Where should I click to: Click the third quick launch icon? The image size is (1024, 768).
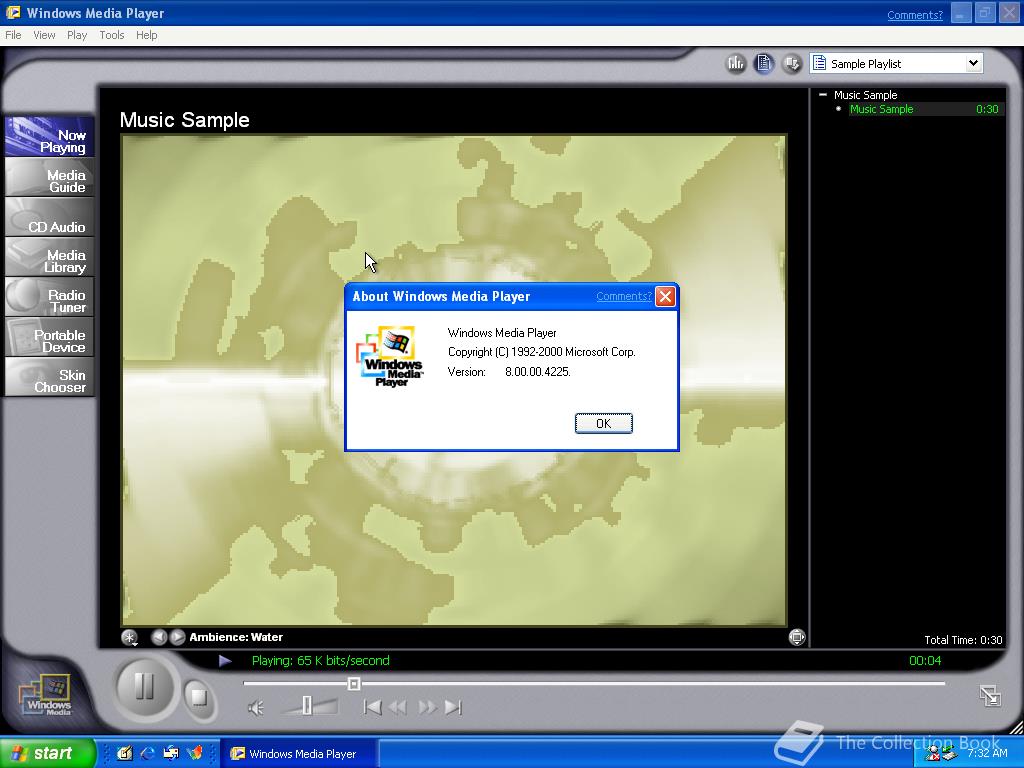click(171, 753)
